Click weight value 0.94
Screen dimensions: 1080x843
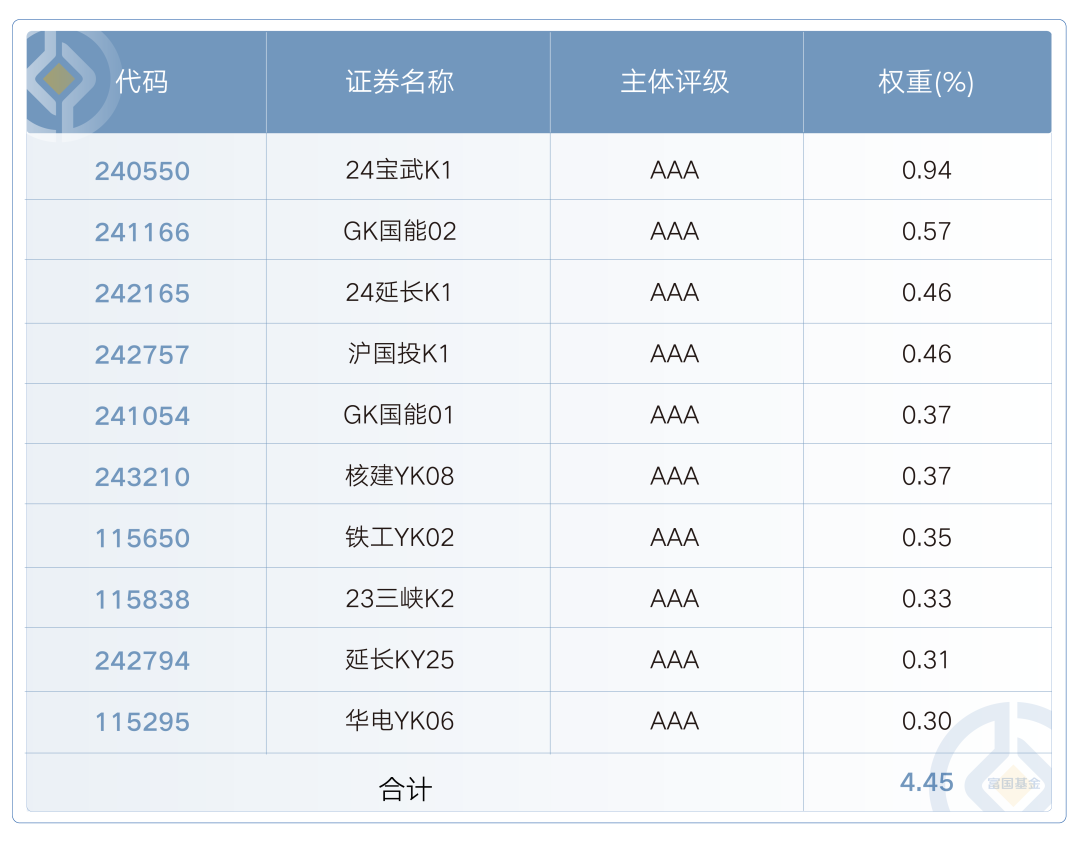click(x=926, y=170)
